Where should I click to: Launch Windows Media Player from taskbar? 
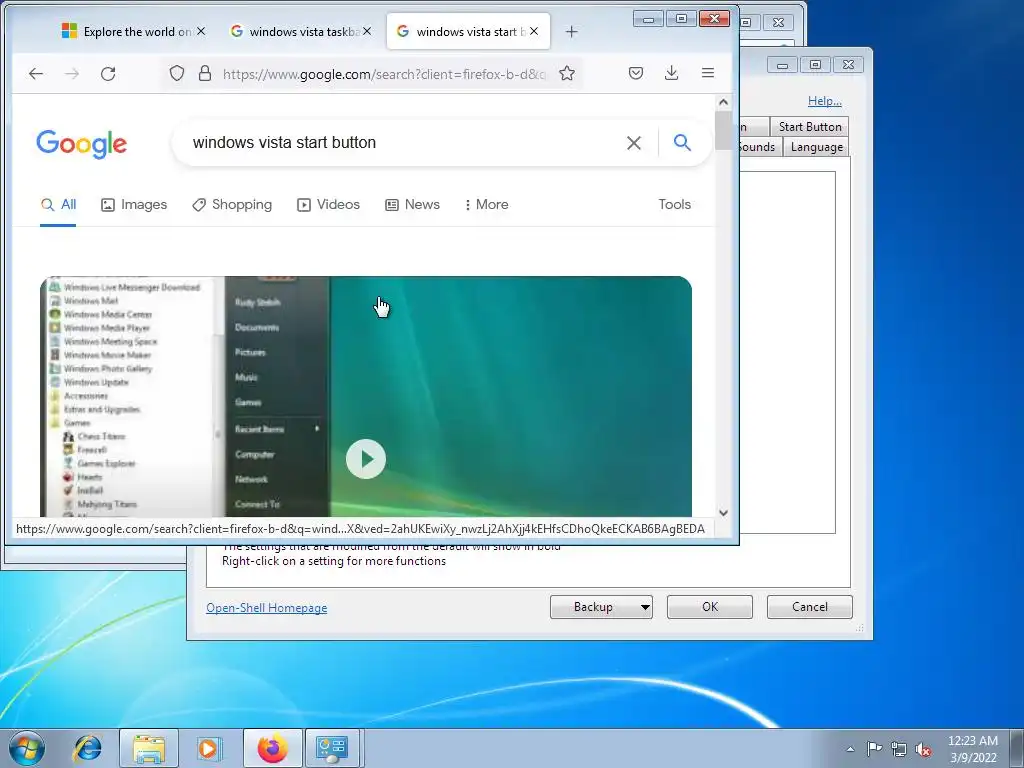click(x=210, y=748)
